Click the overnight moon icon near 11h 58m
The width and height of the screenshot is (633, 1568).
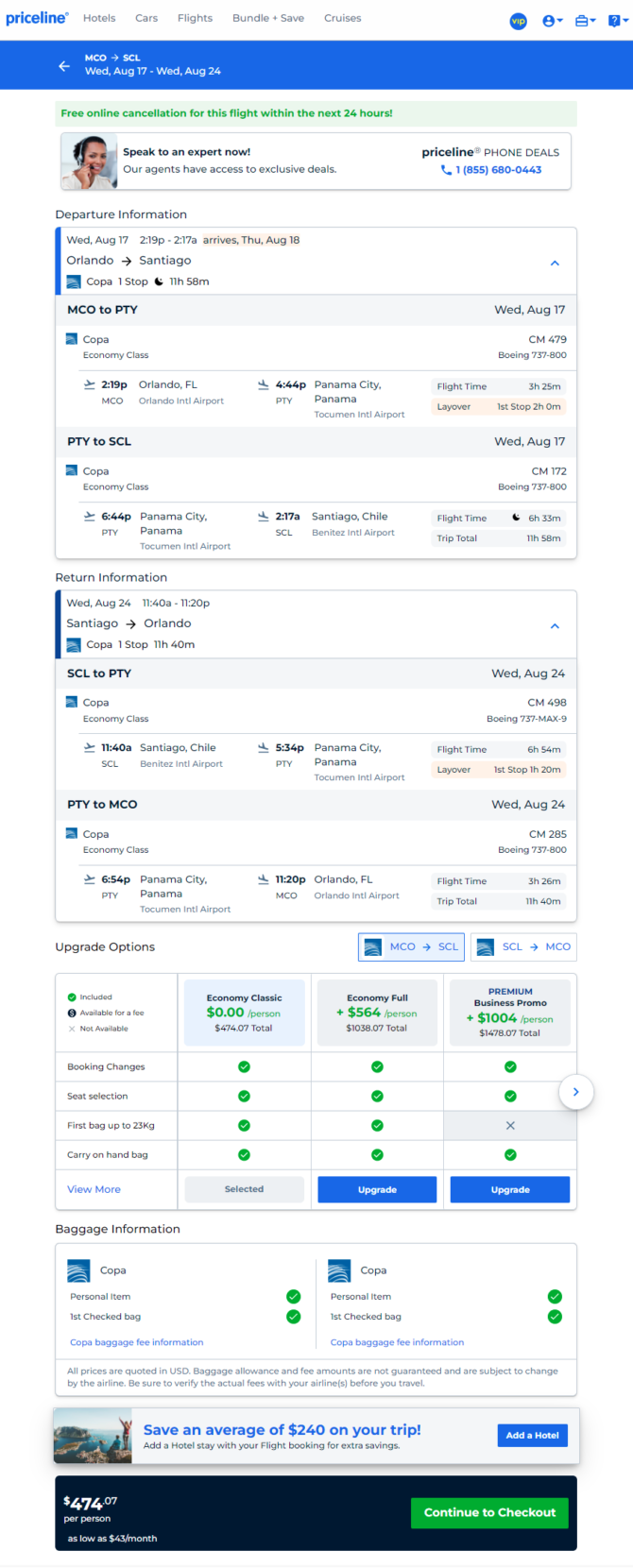[x=159, y=281]
